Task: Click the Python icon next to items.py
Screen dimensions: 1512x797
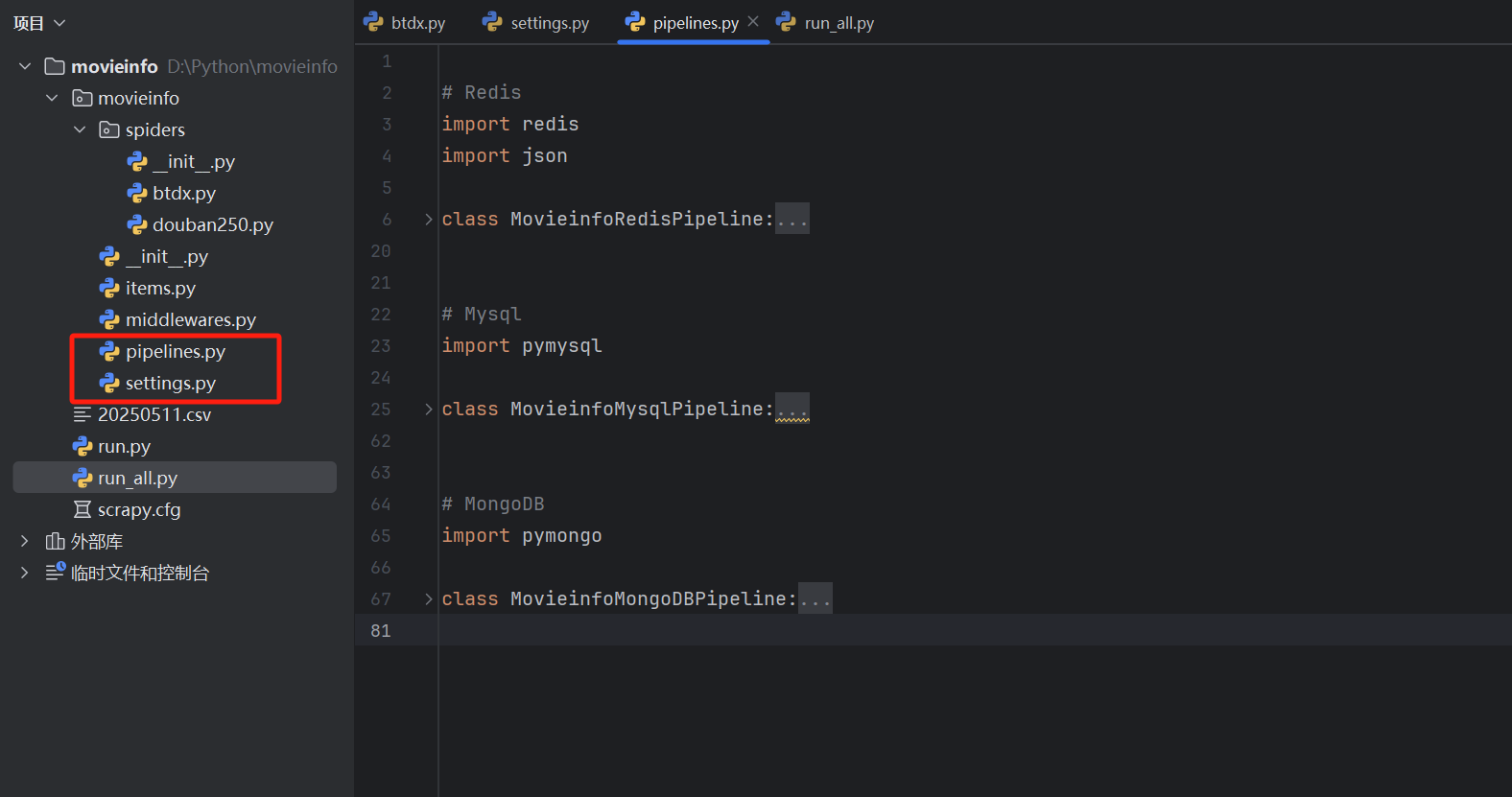Action: pos(109,288)
